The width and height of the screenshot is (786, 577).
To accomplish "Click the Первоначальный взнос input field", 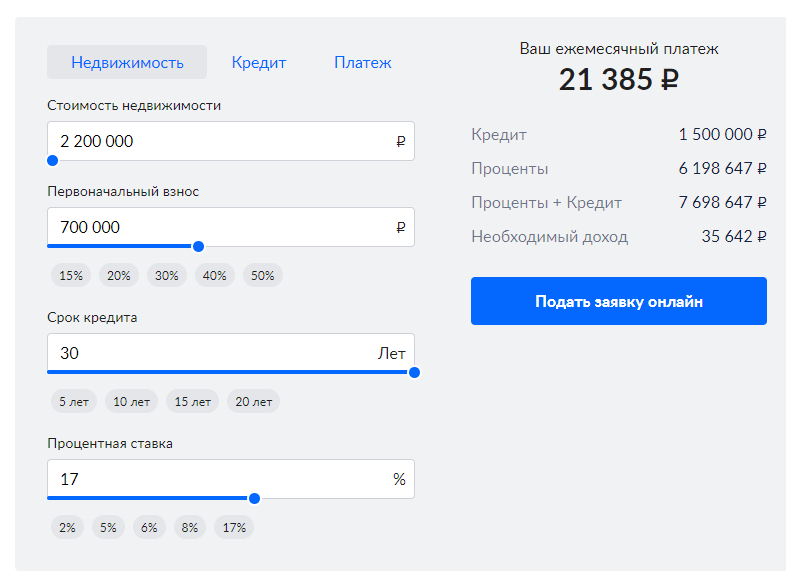I will tap(220, 227).
